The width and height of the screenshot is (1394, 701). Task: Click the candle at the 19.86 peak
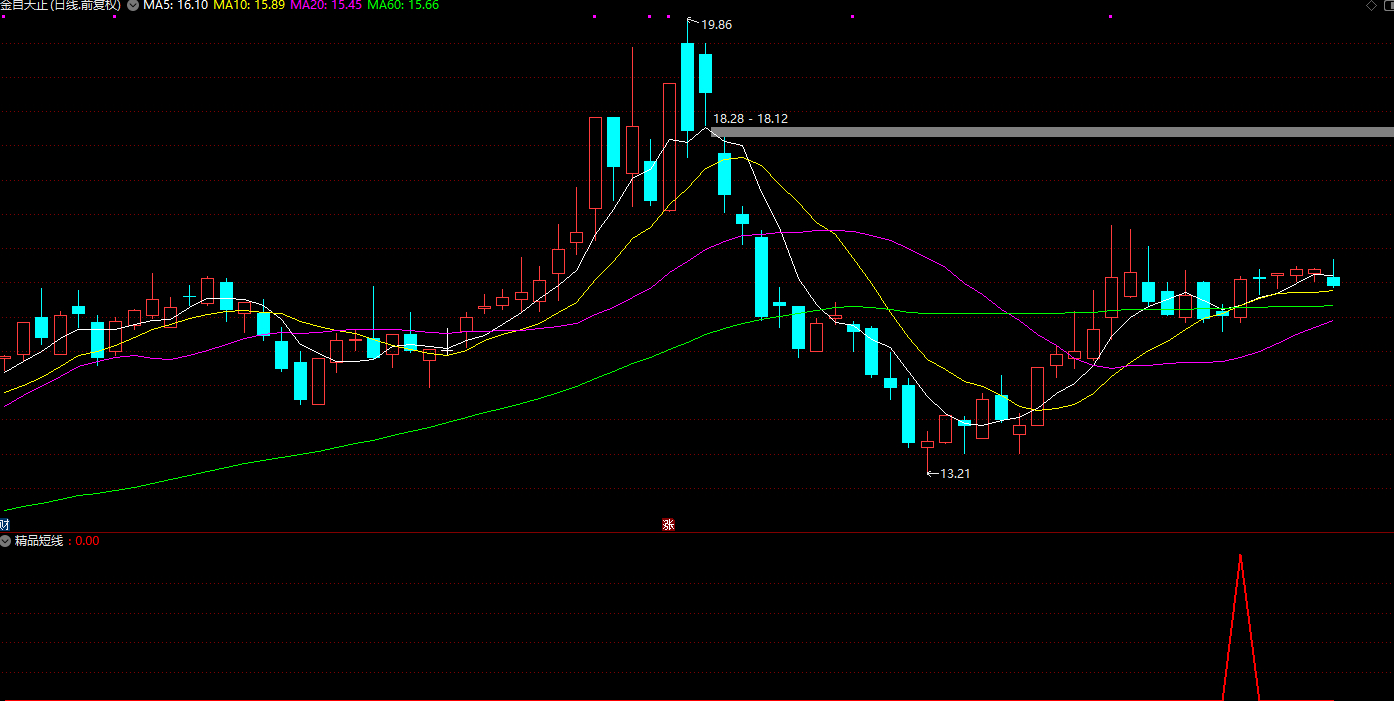(x=687, y=87)
